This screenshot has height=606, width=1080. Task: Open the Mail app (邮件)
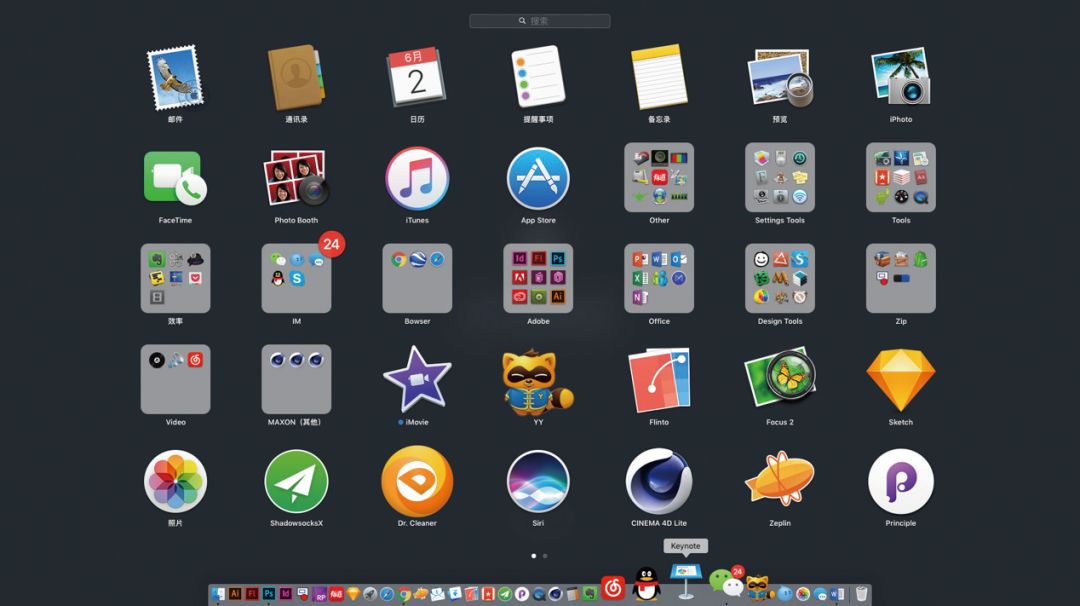175,78
